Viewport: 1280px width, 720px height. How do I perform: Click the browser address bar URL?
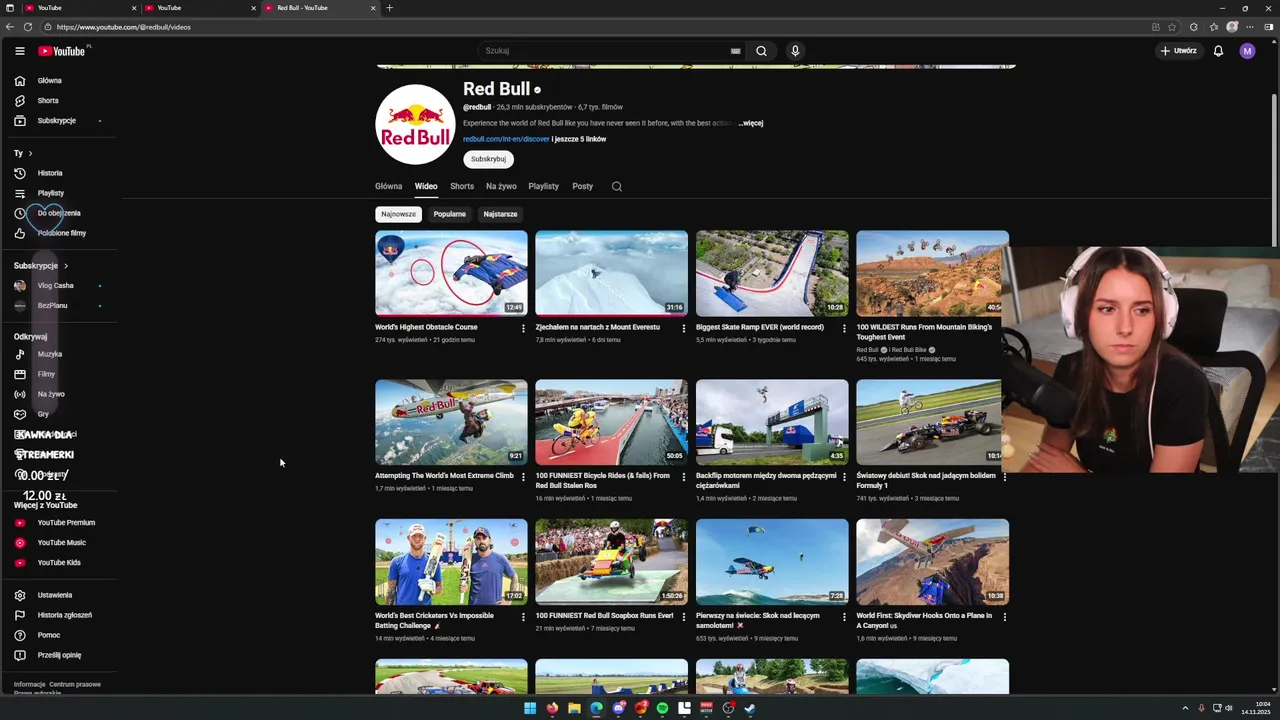pyautogui.click(x=124, y=27)
